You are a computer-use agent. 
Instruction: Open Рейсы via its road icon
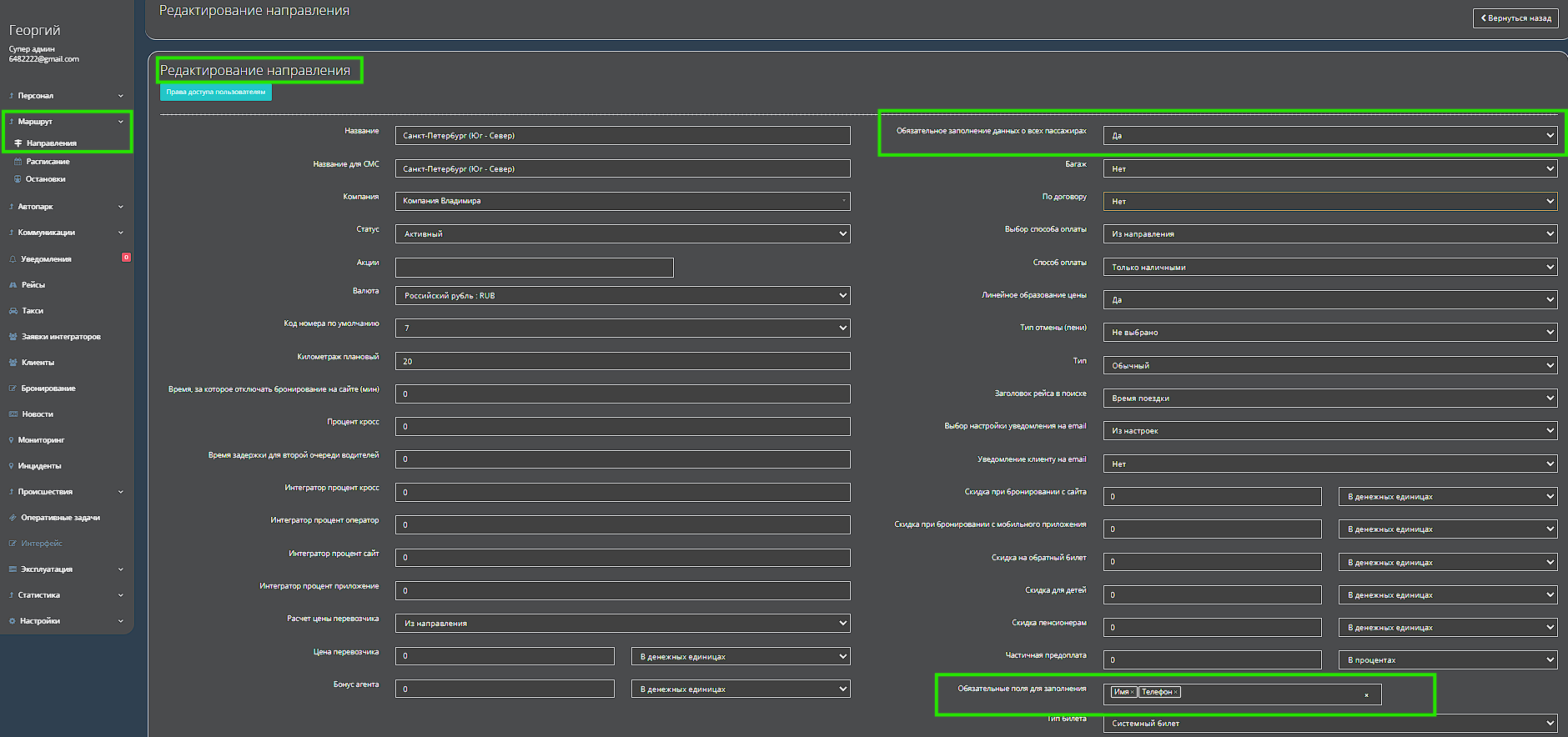tap(13, 285)
